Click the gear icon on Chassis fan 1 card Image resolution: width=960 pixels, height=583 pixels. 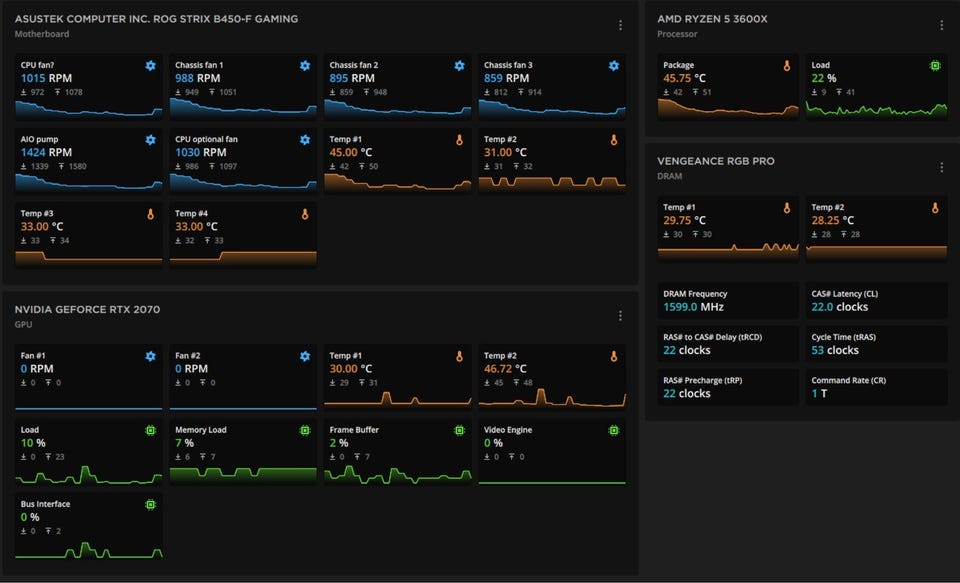click(305, 66)
